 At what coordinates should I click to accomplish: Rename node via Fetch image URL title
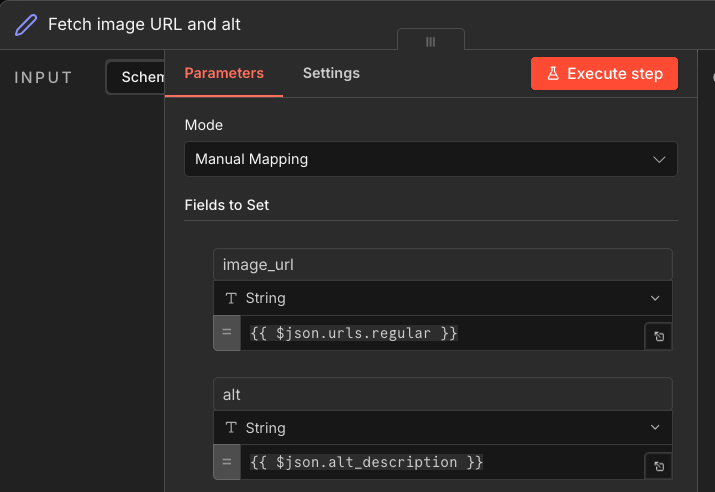click(x=144, y=24)
